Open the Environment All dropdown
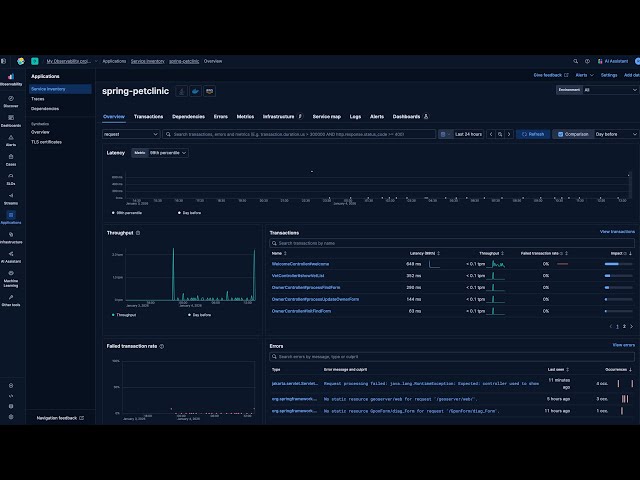This screenshot has height=480, width=640. tap(597, 90)
